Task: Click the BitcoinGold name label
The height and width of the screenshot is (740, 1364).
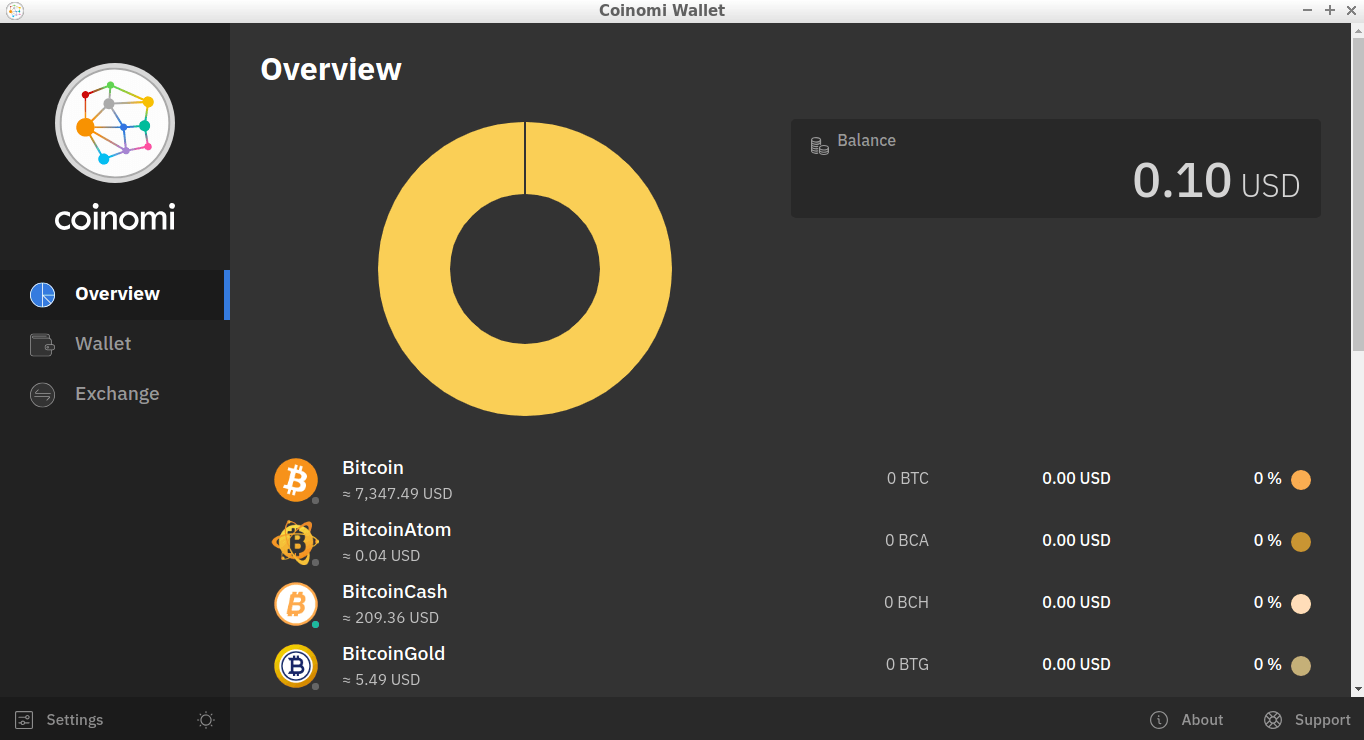Action: (394, 654)
